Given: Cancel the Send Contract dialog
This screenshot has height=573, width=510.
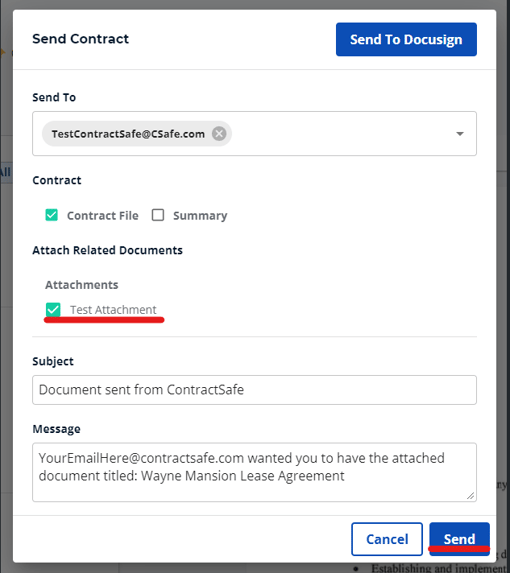Looking at the screenshot, I should click(x=387, y=539).
